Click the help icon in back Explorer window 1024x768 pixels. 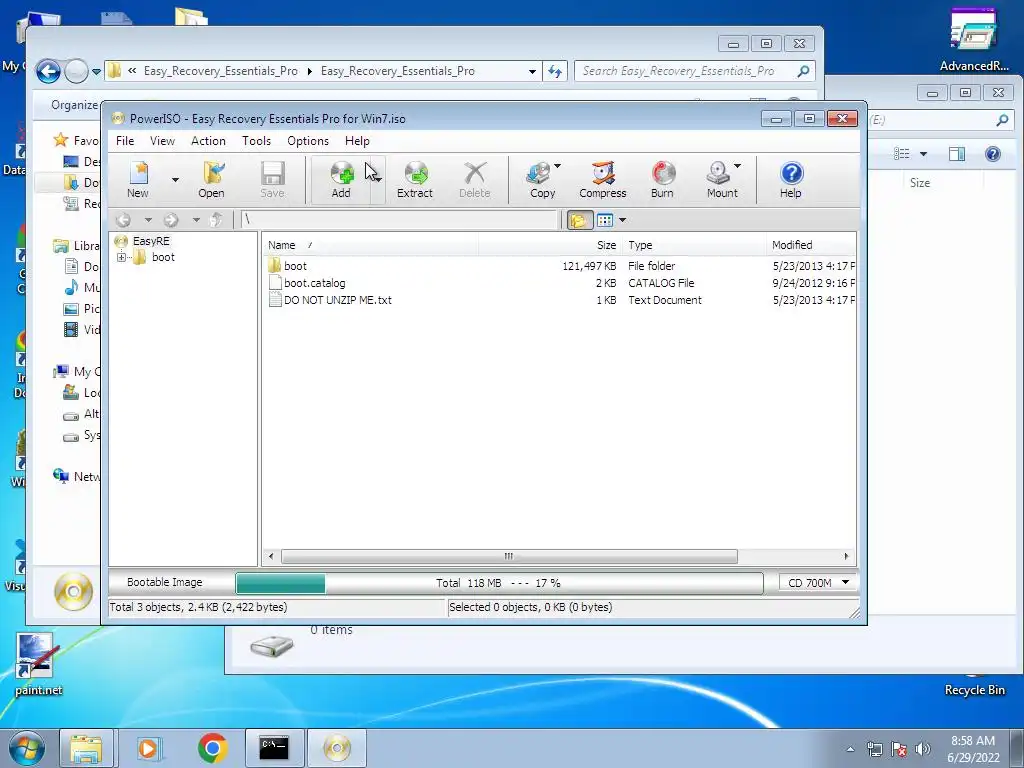(993, 153)
